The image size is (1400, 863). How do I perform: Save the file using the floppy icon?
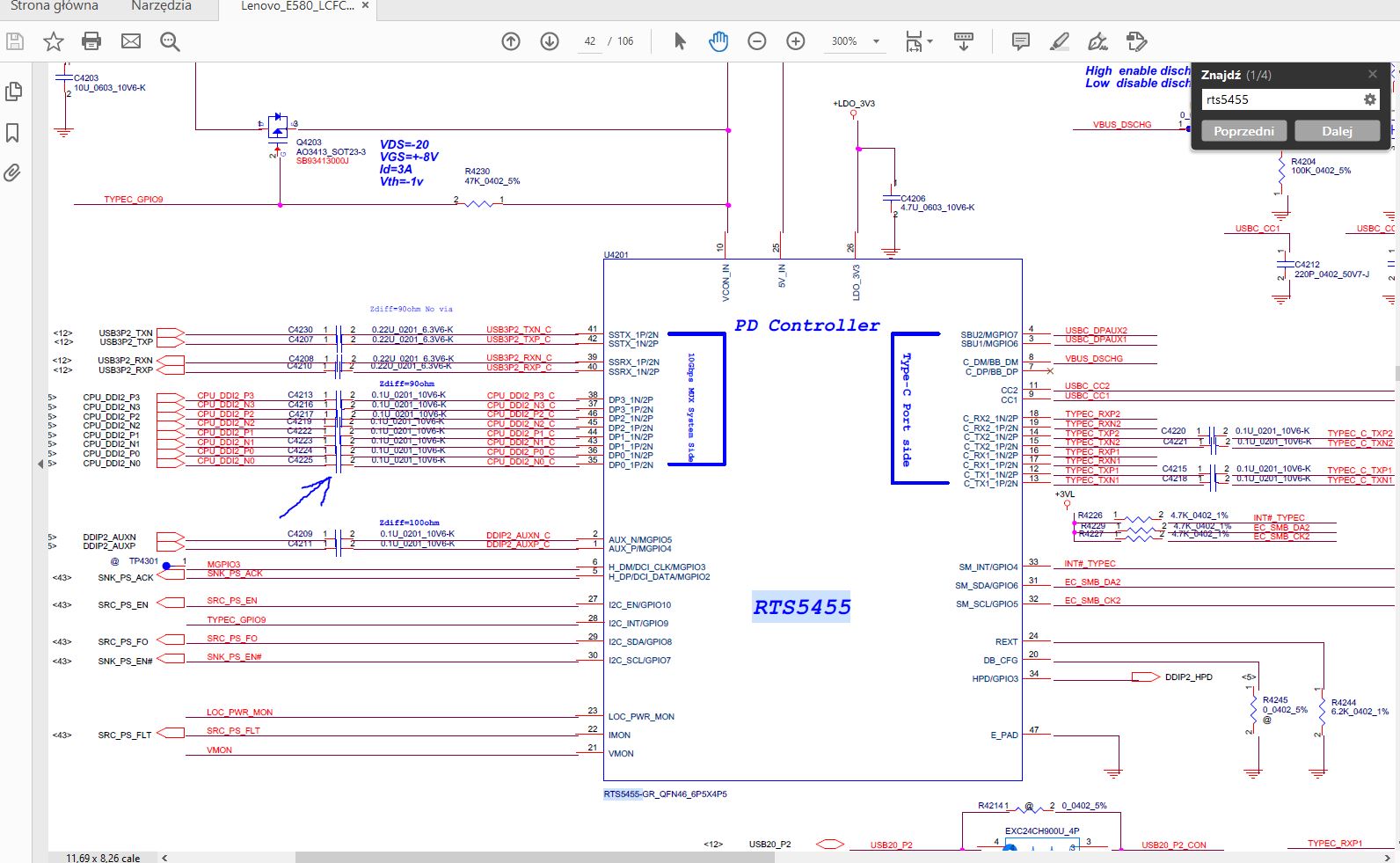click(x=15, y=41)
